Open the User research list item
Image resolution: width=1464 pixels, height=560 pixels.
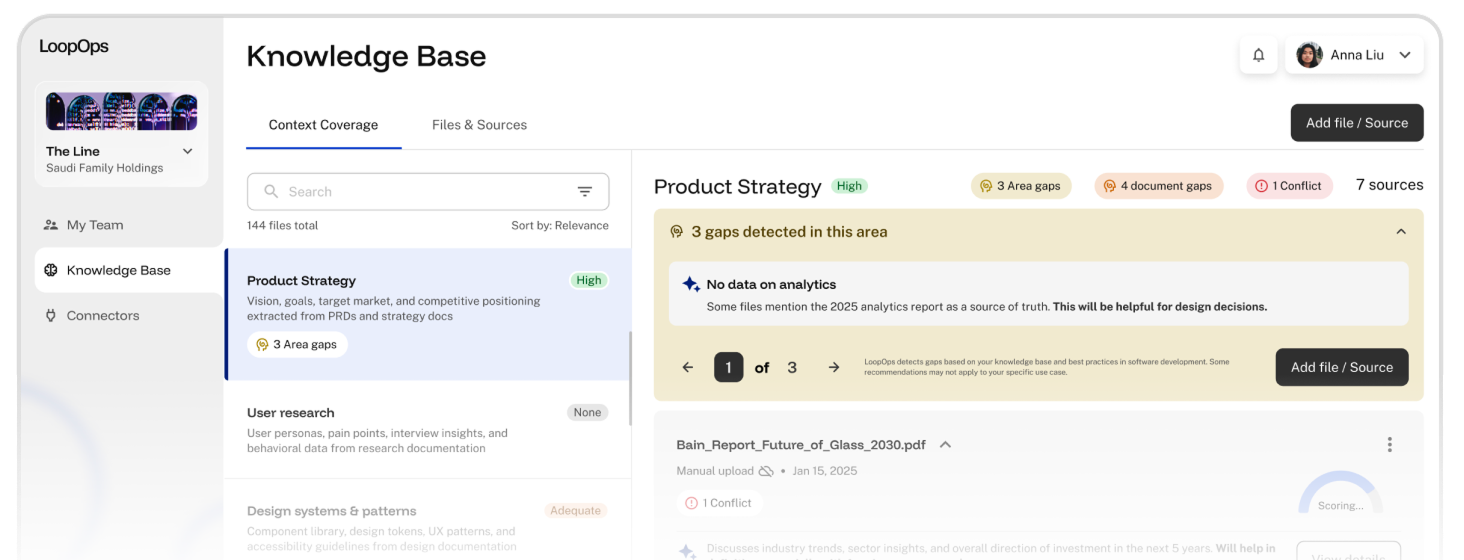point(427,430)
